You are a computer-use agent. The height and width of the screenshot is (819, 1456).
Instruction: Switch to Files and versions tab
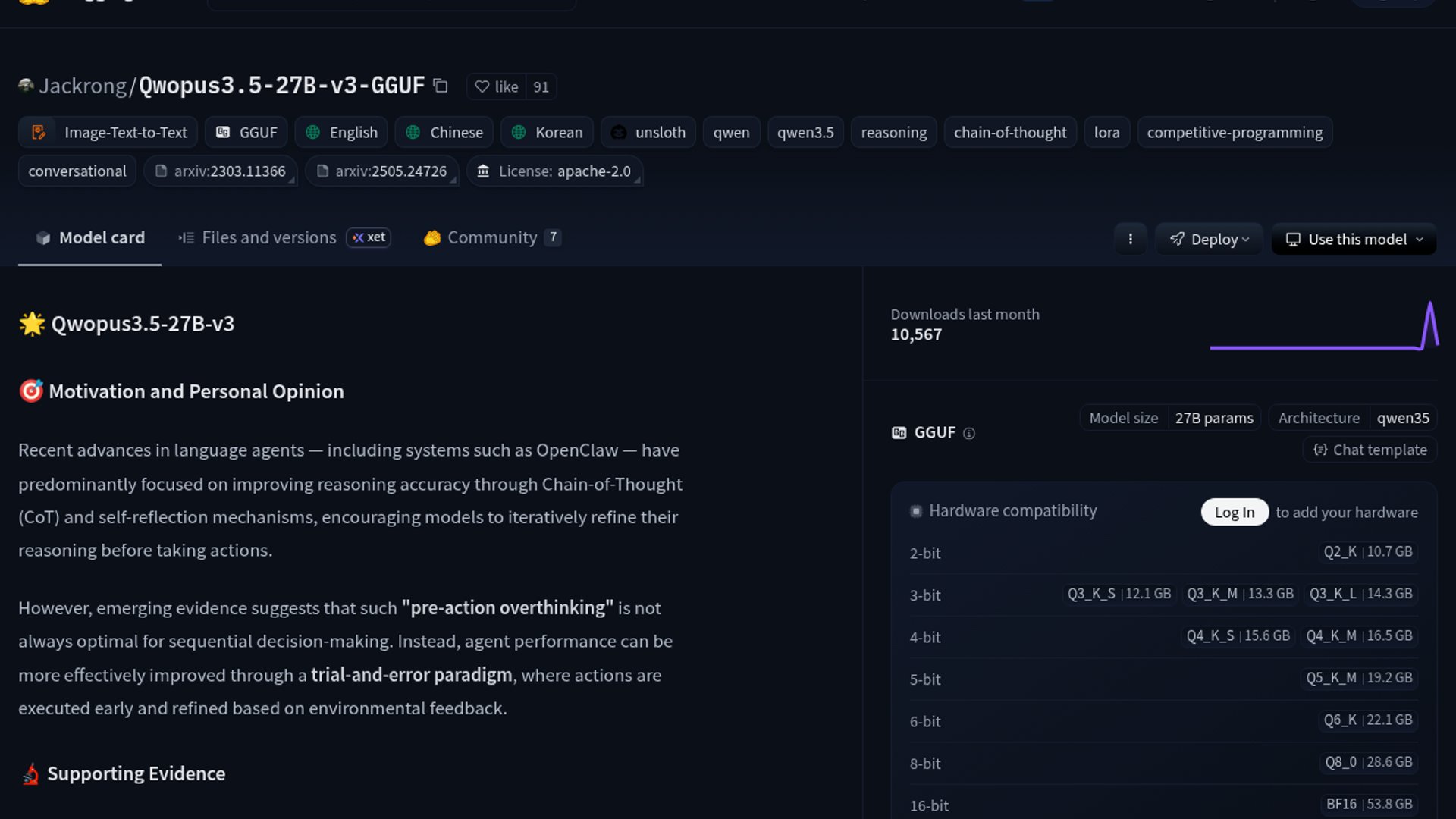(258, 237)
